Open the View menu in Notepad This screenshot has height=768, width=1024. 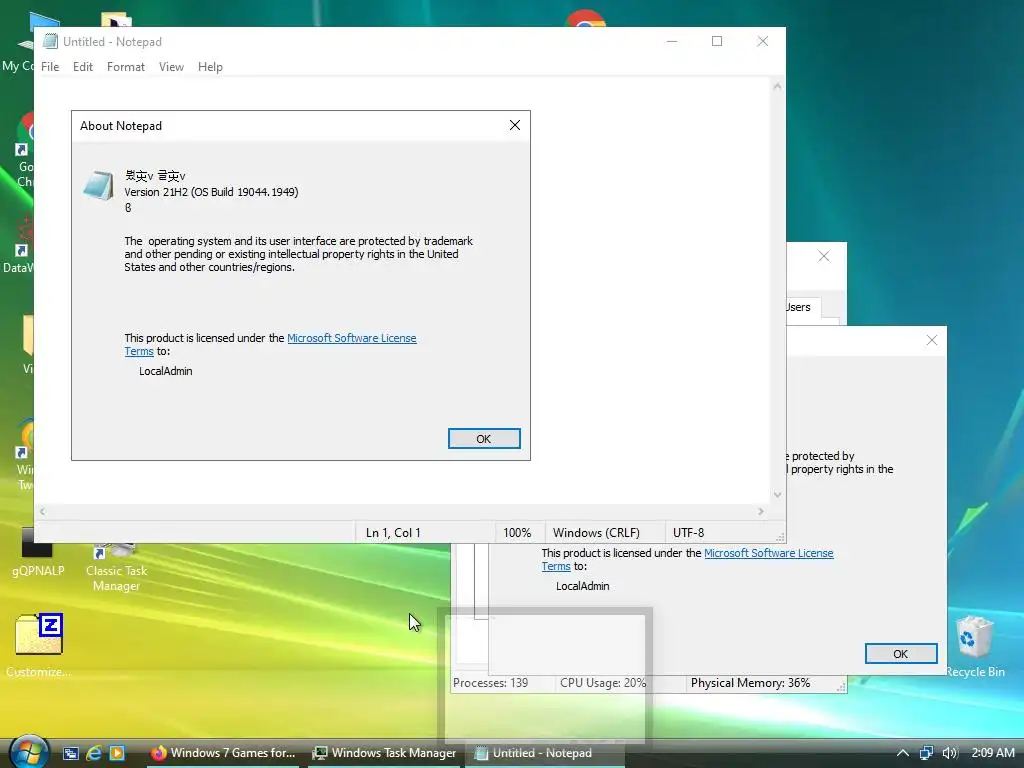coord(171,67)
